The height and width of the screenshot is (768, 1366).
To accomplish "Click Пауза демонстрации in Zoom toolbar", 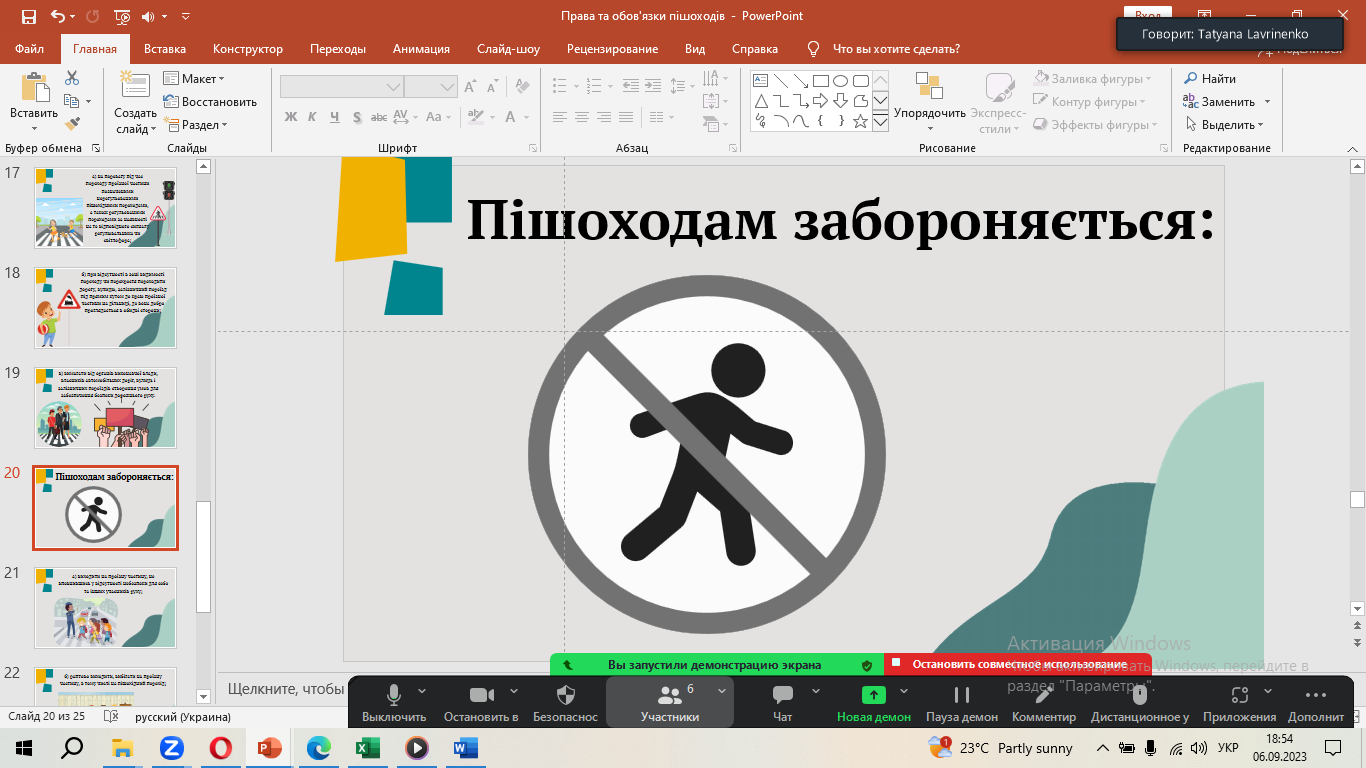I will pos(962,703).
